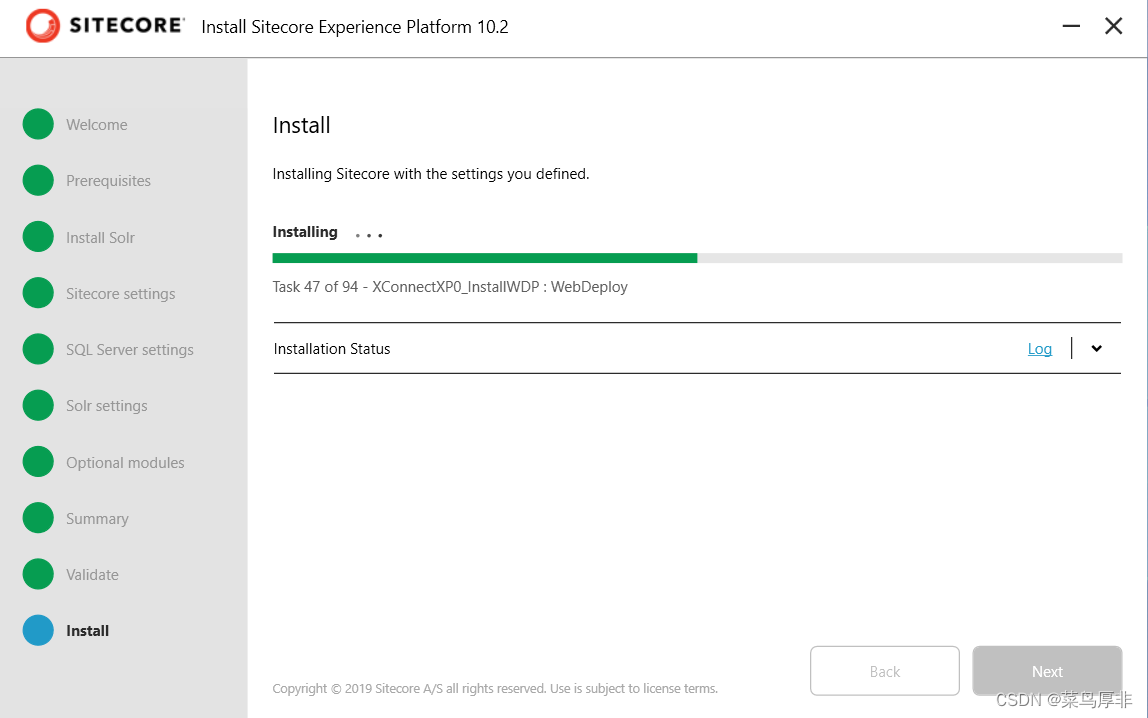Click the Installation Status header row
Viewport: 1148px width, 718px height.
pyautogui.click(x=600, y=349)
